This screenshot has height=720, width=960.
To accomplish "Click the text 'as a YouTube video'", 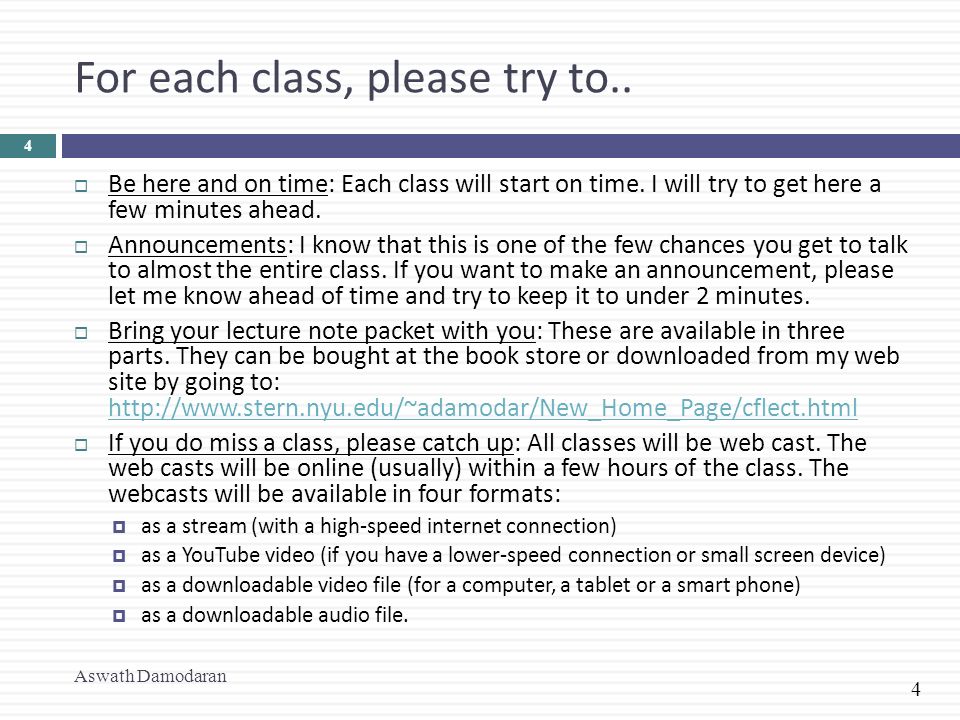I will point(228,555).
